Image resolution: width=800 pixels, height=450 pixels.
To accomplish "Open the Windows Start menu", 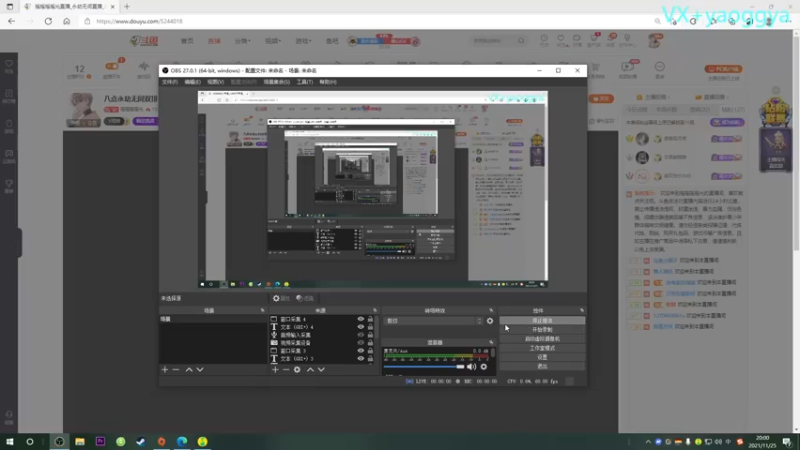I will [x=9, y=441].
